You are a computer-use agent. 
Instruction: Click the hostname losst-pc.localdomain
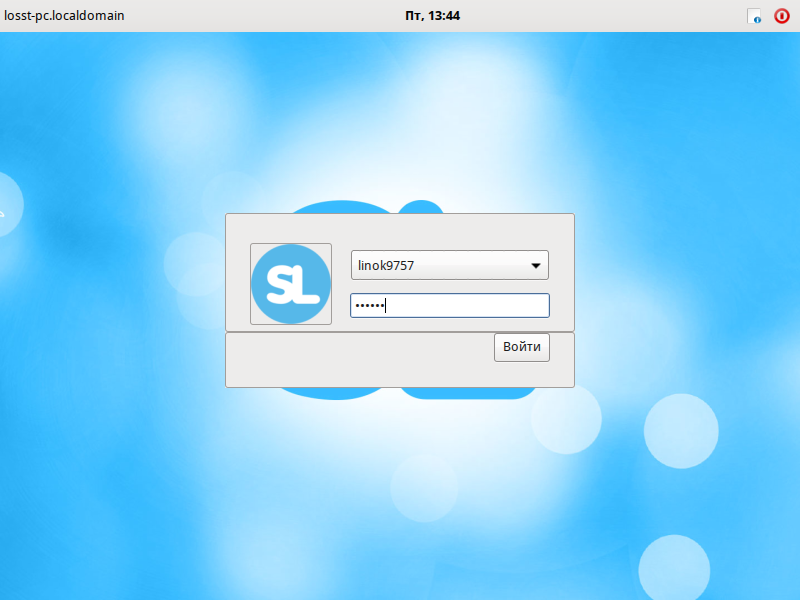(64, 16)
